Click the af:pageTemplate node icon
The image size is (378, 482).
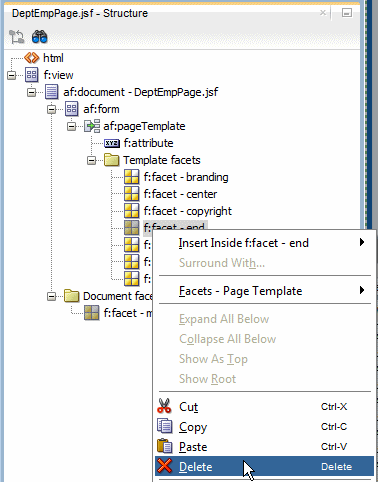tap(92, 126)
